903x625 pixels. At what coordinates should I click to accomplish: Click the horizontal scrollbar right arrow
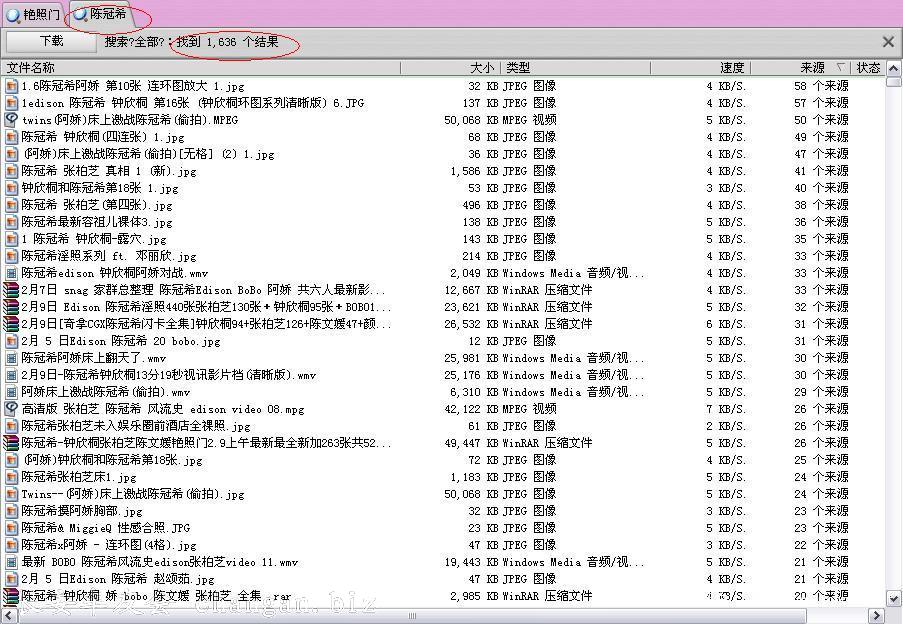877,616
